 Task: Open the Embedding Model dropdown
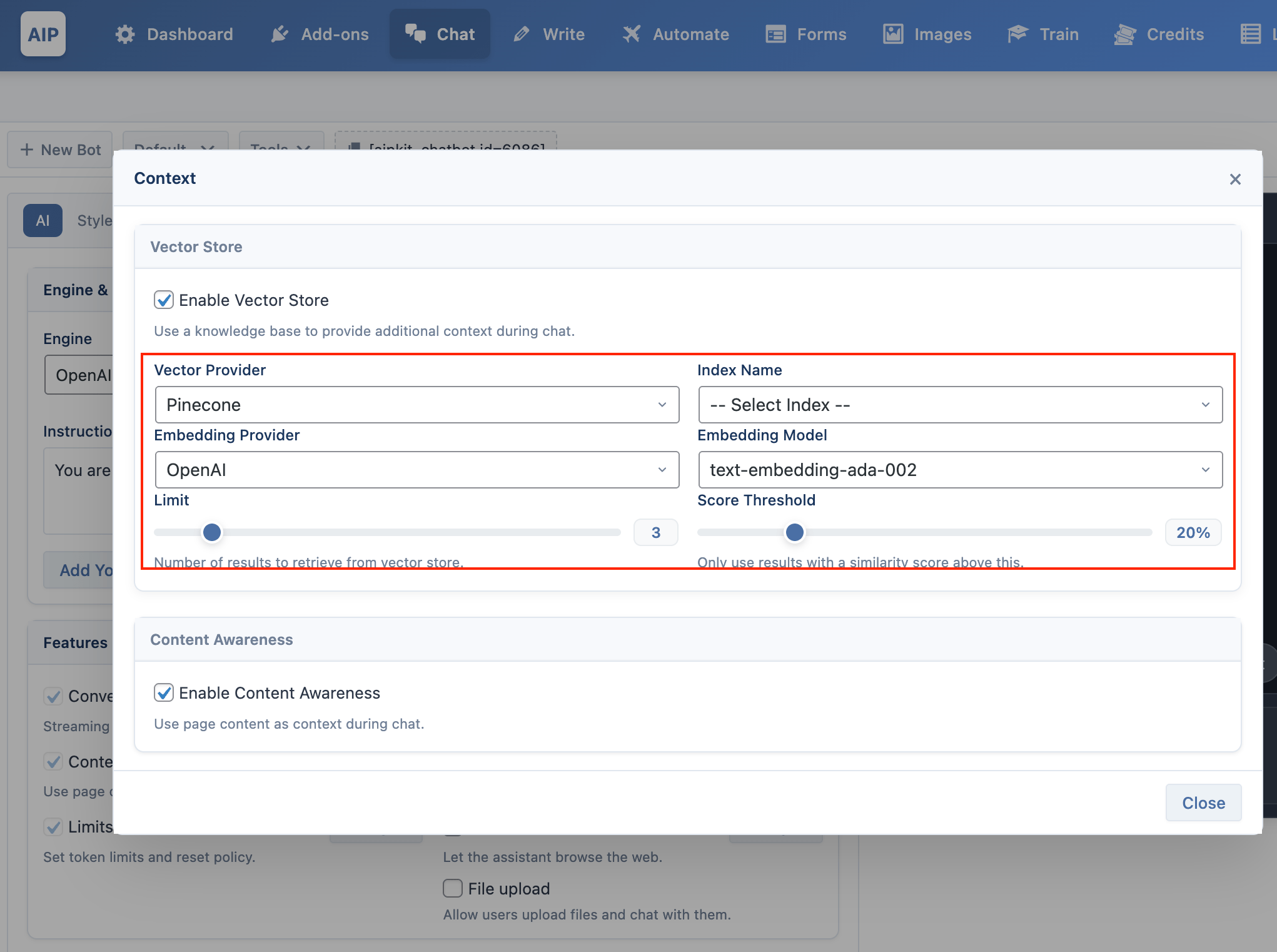[961, 470]
